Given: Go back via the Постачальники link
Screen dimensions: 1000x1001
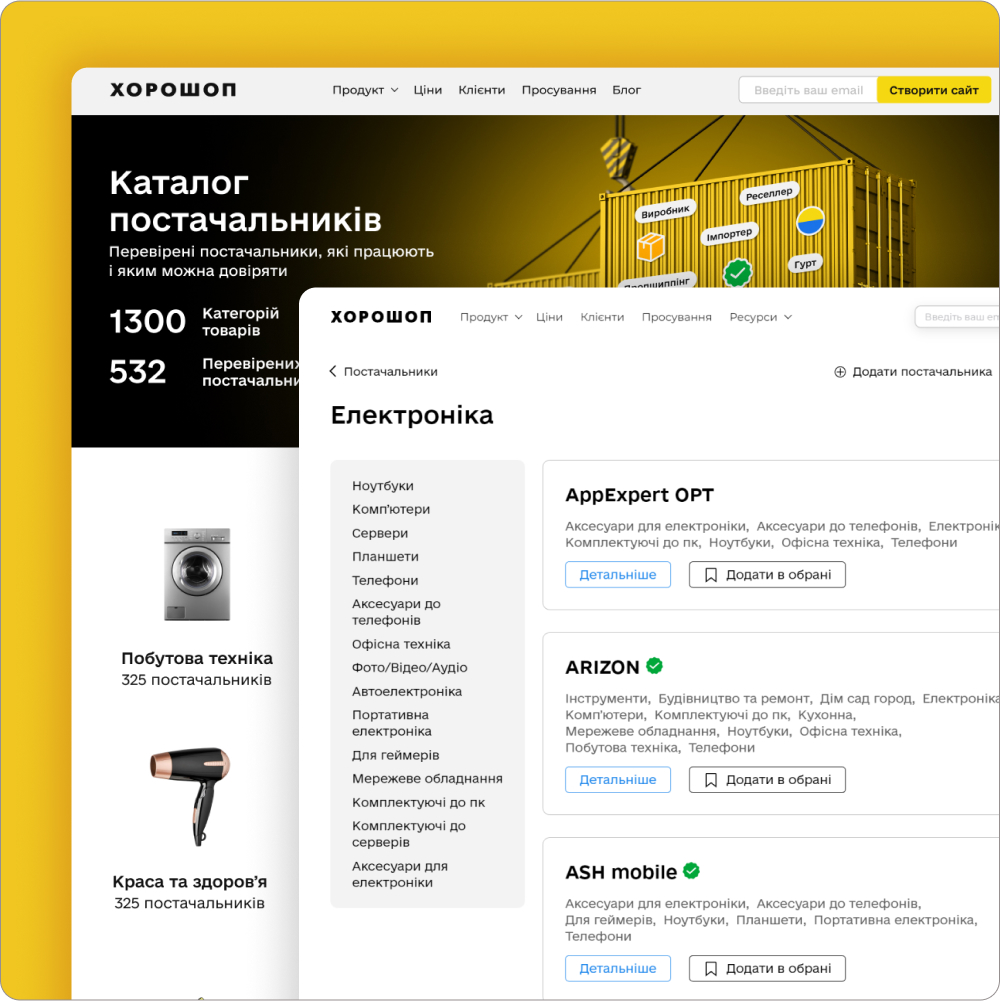Looking at the screenshot, I should click(x=383, y=372).
